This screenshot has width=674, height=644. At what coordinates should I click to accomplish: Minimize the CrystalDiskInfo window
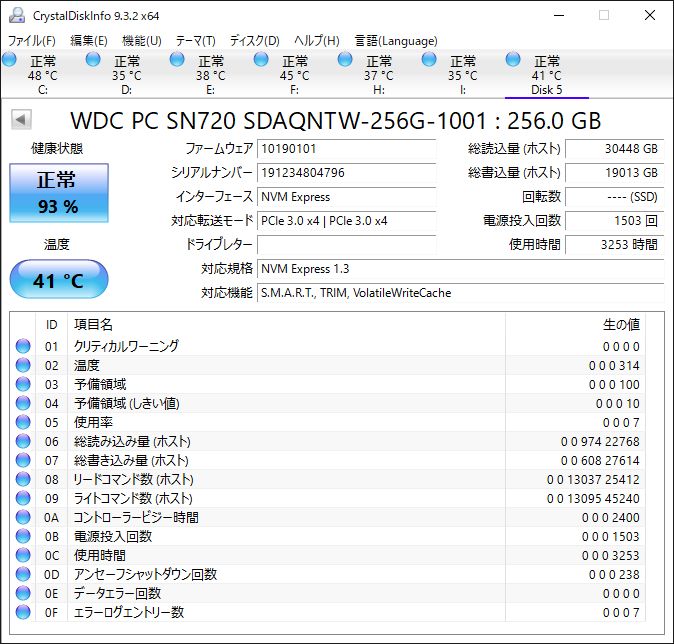click(x=559, y=15)
